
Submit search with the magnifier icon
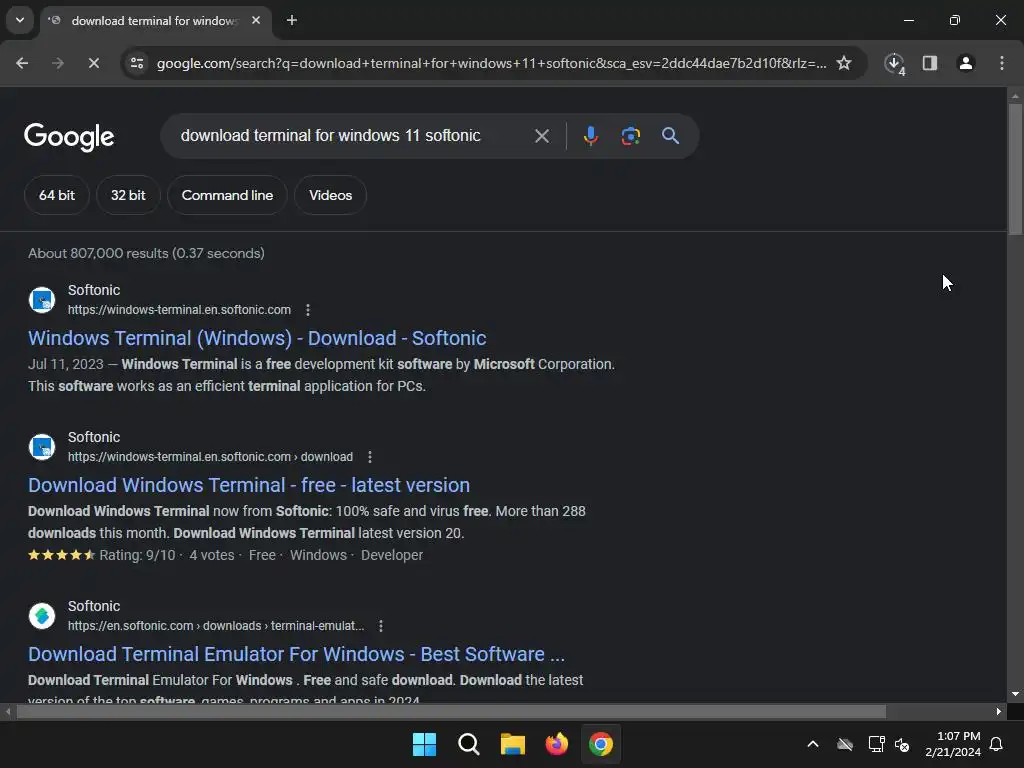click(670, 136)
